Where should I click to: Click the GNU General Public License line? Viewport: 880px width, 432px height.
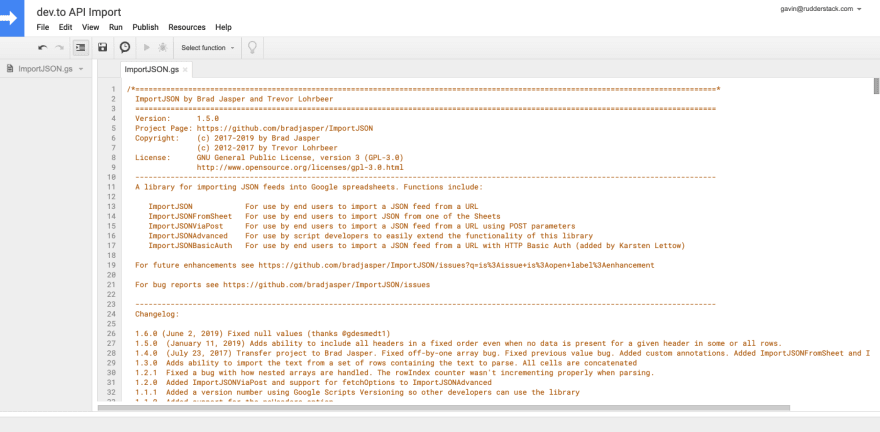300,158
